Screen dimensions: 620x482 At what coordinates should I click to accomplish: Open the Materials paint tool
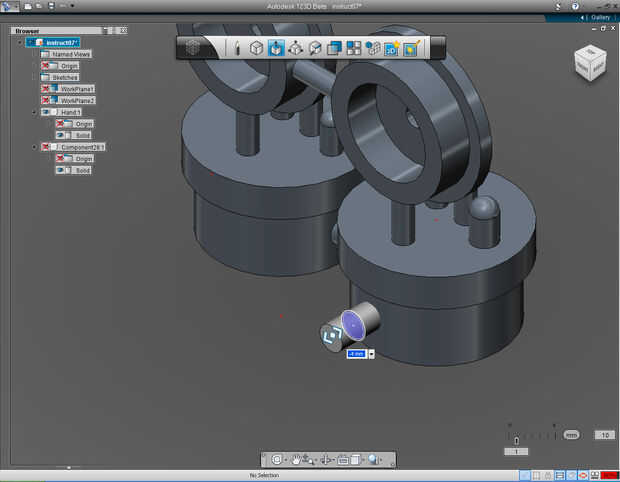point(412,48)
